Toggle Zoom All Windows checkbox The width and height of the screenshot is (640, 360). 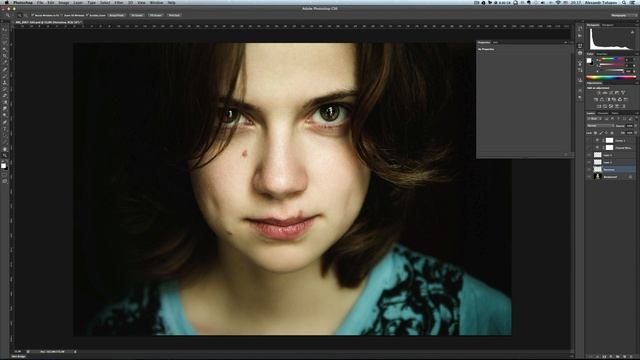(x=62, y=15)
